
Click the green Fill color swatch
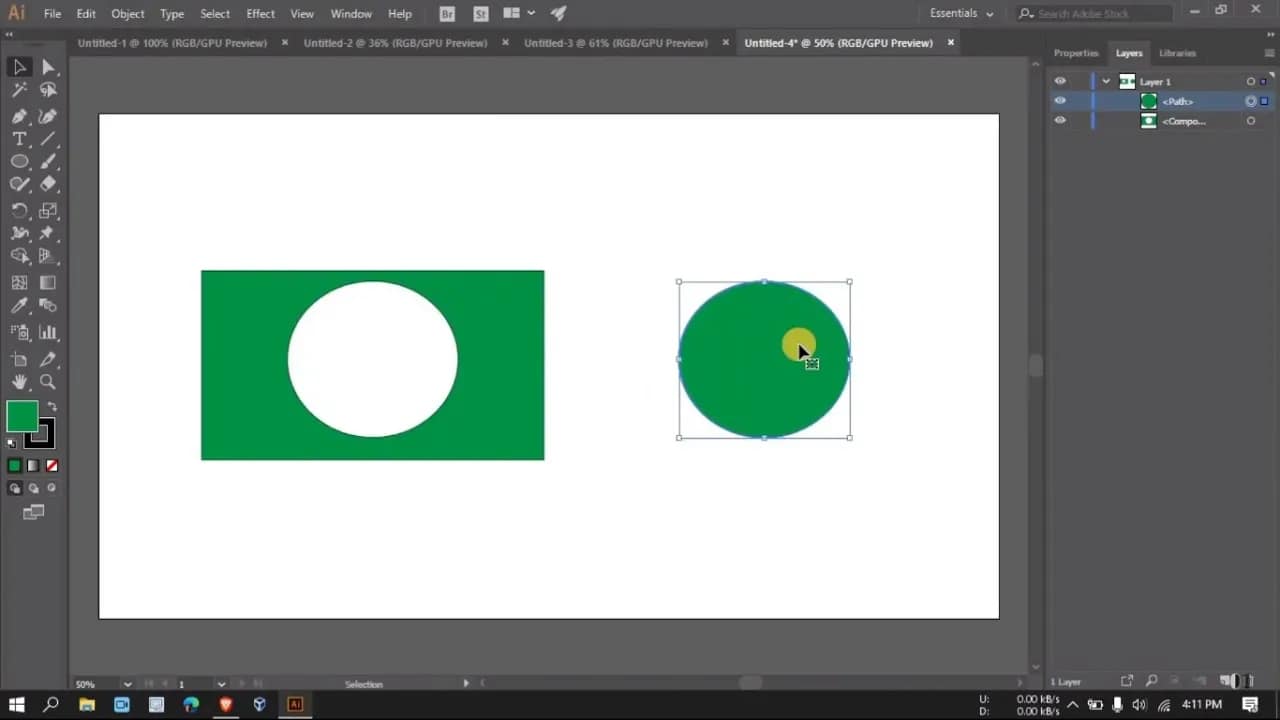(20, 414)
